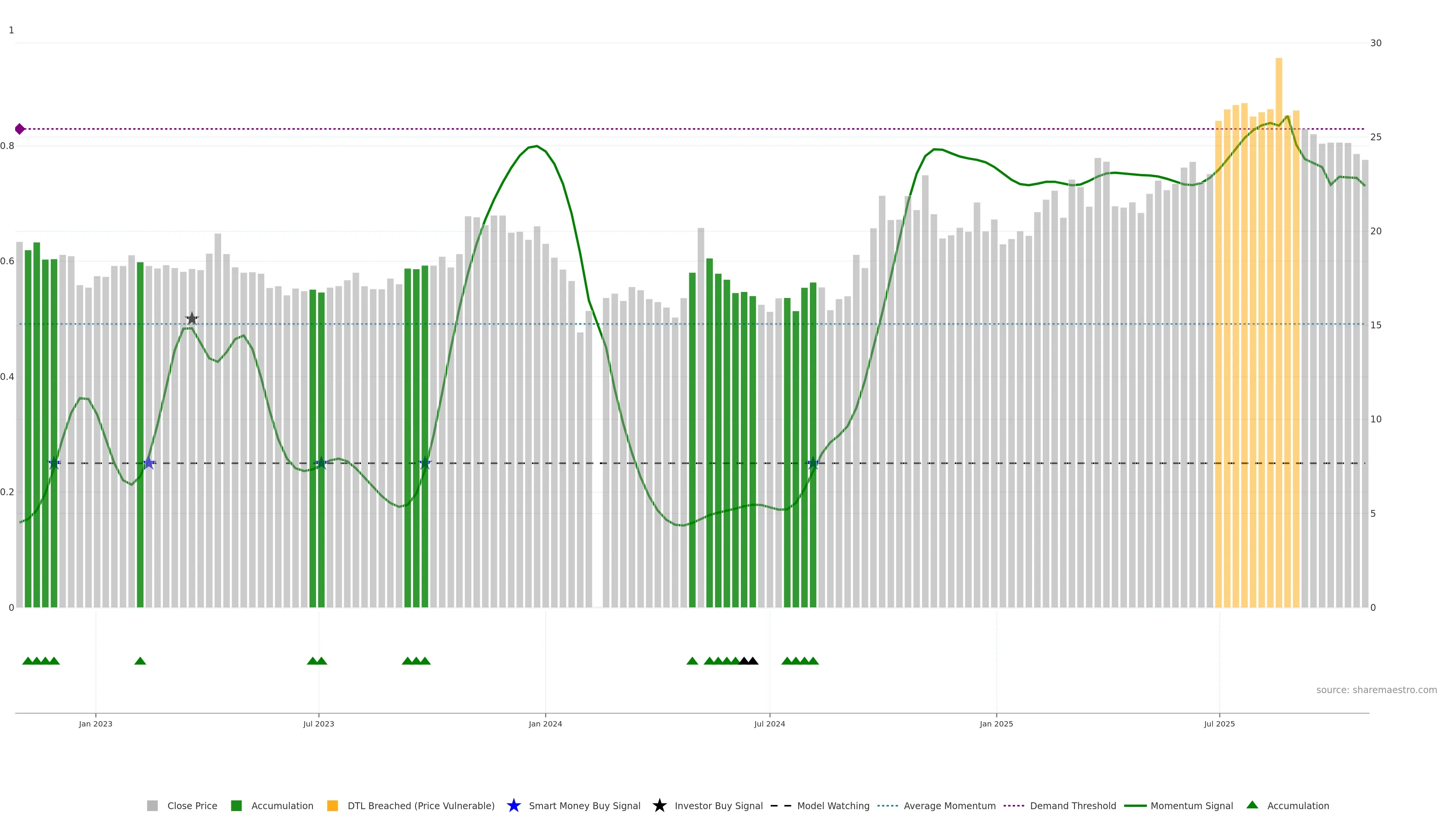This screenshot has width=1456, height=819.
Task: Click the Jul 2025 axis label
Action: pyautogui.click(x=1219, y=723)
